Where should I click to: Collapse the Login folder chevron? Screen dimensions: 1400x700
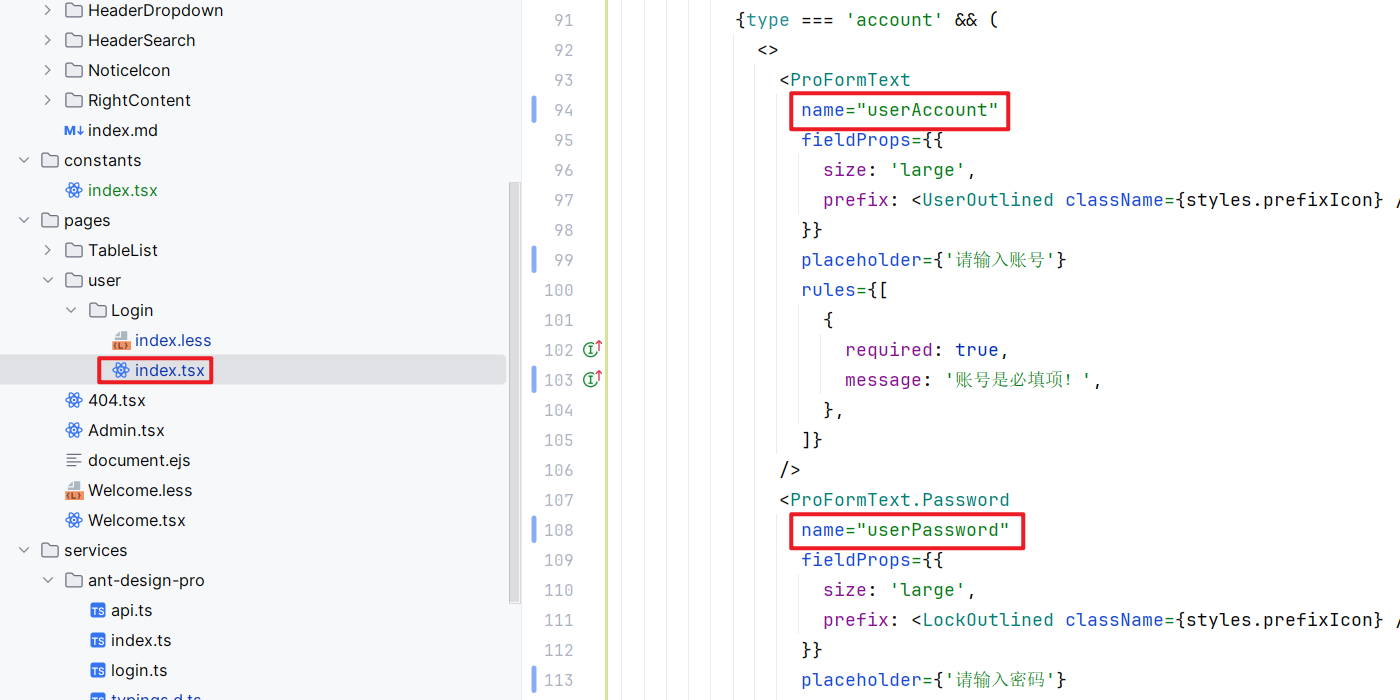pos(71,310)
